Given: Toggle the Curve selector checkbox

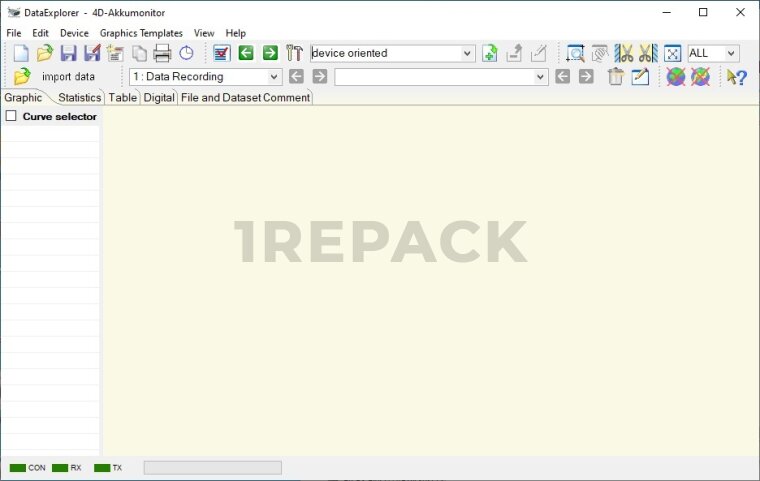Looking at the screenshot, I should [11, 116].
